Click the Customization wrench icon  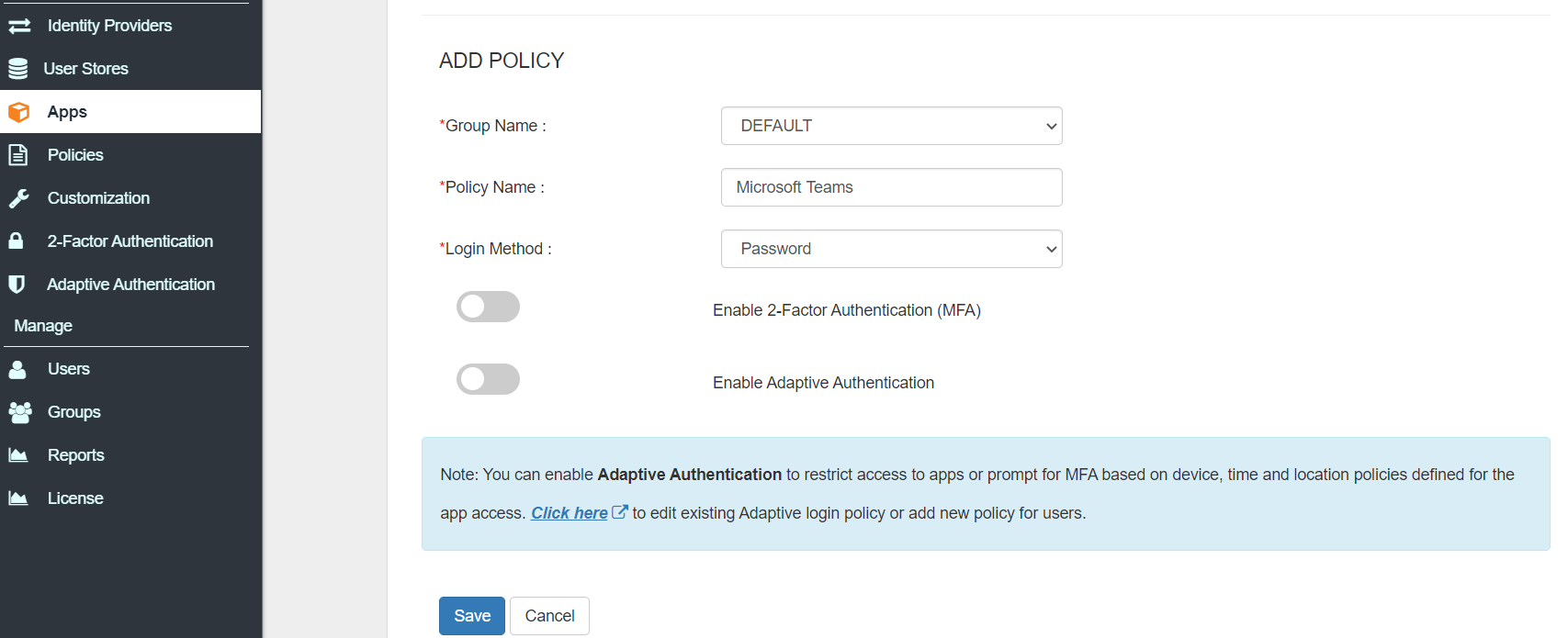click(x=18, y=198)
